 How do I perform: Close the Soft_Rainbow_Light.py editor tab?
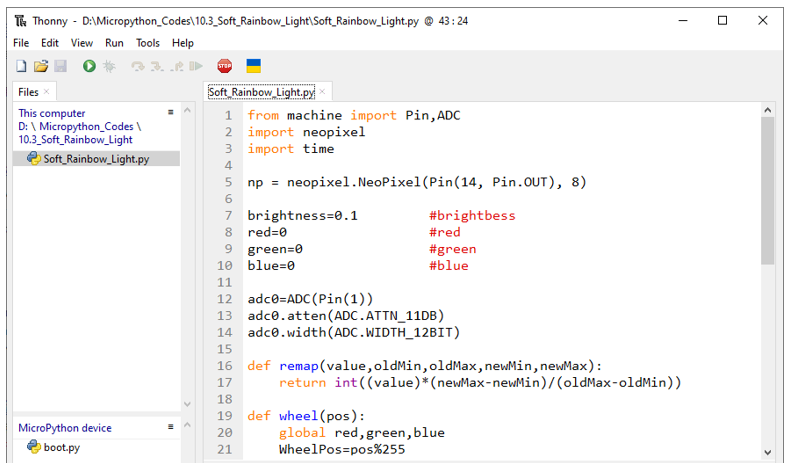(323, 92)
